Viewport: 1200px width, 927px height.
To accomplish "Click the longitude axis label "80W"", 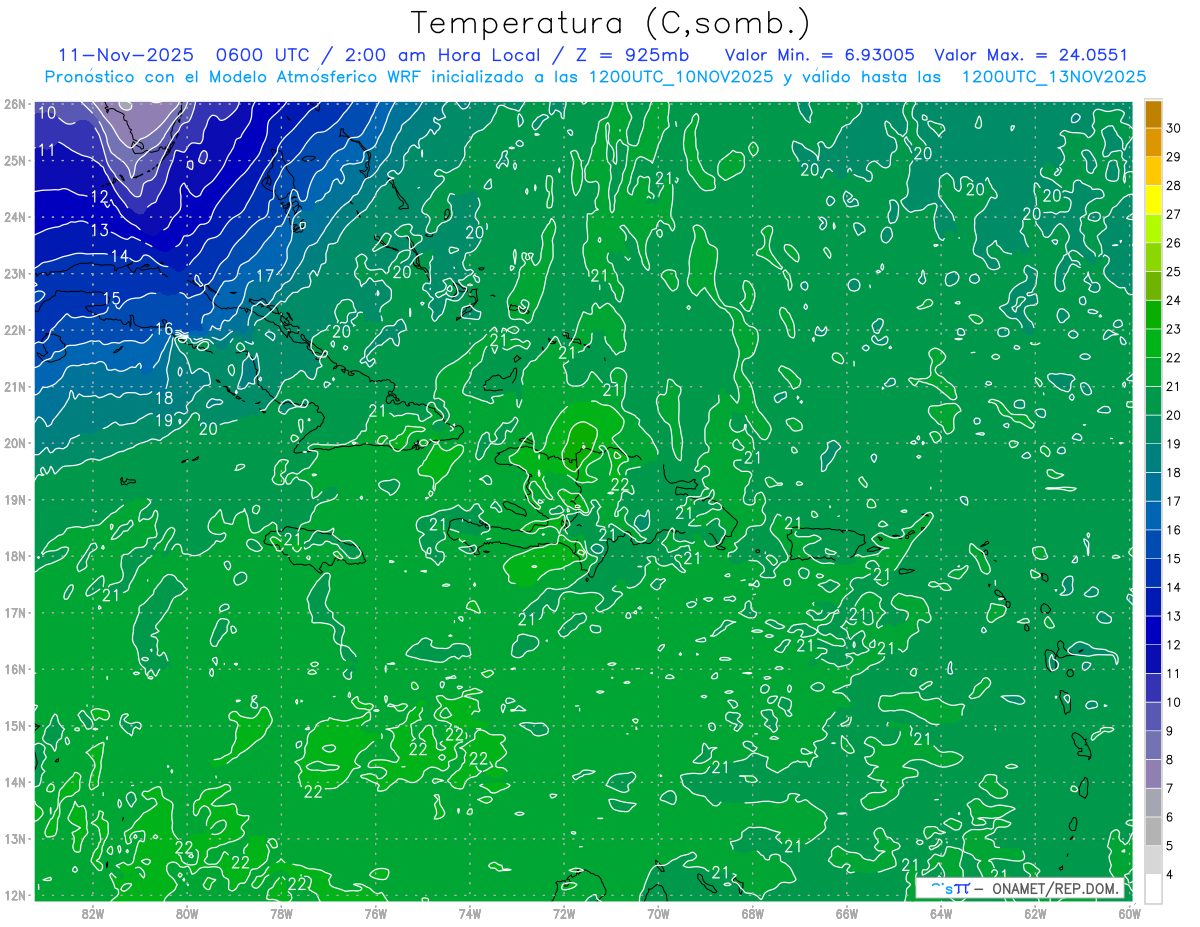I will click(x=187, y=913).
